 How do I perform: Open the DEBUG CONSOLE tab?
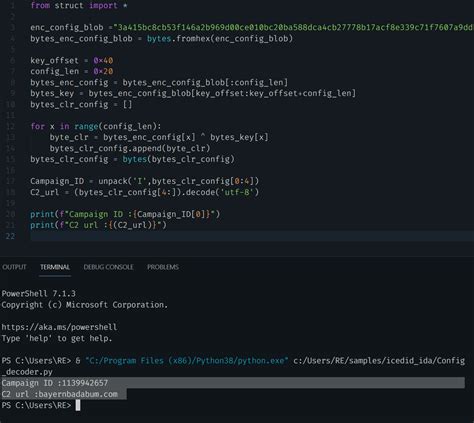coord(108,267)
